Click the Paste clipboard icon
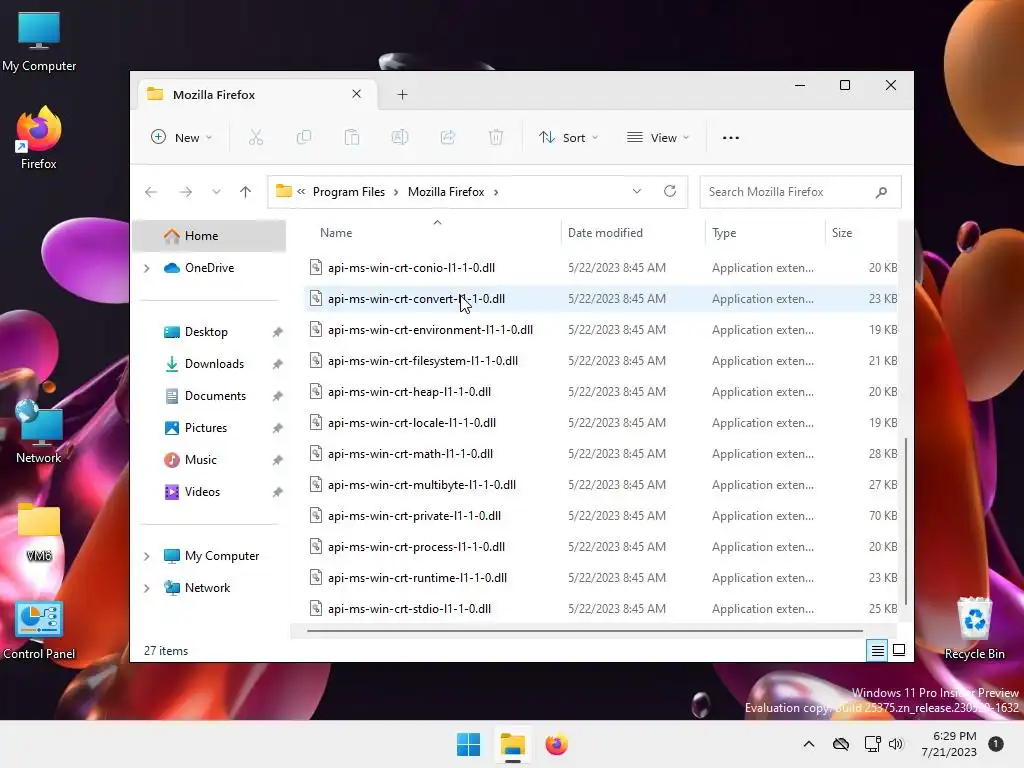 pyautogui.click(x=352, y=138)
